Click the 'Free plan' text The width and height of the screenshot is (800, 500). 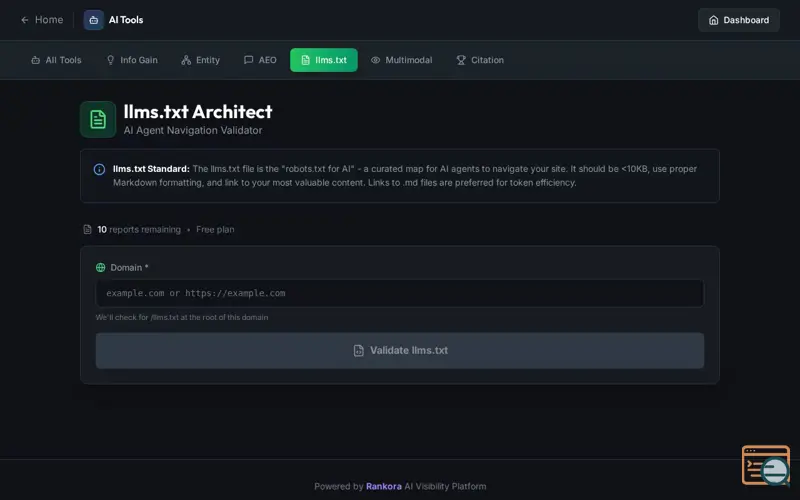215,230
